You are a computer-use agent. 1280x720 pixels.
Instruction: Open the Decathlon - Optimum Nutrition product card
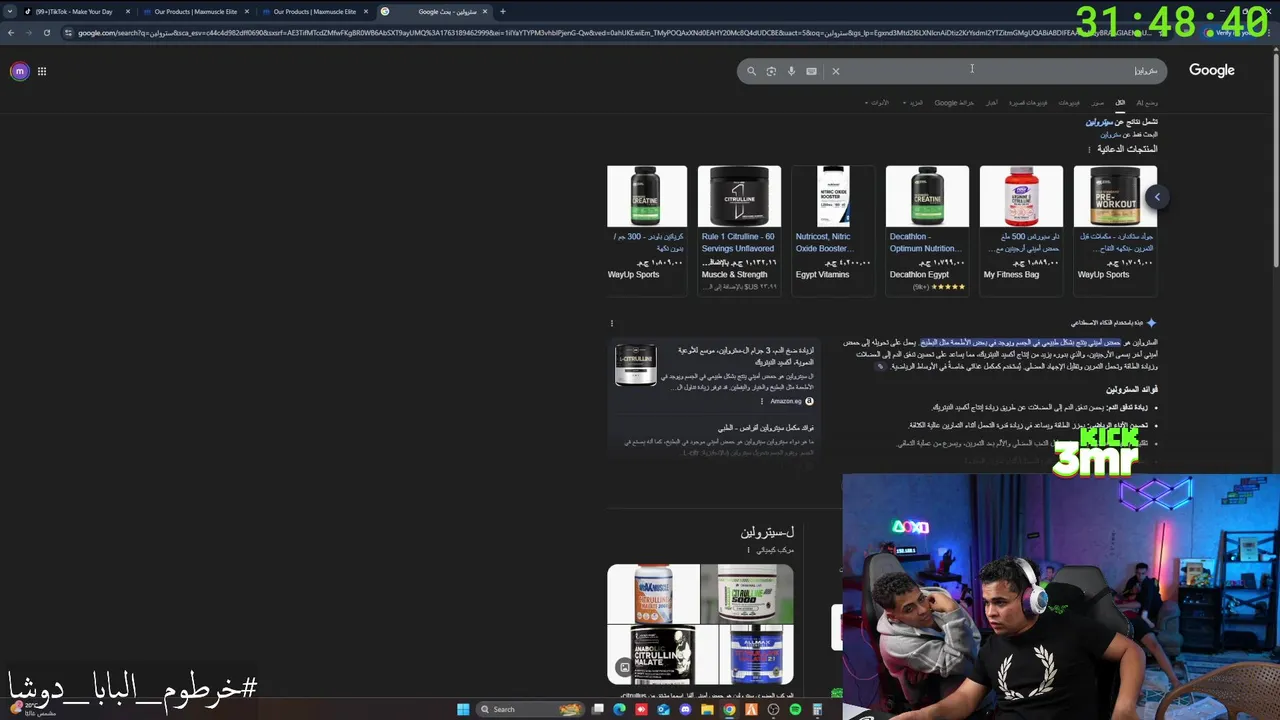(927, 231)
